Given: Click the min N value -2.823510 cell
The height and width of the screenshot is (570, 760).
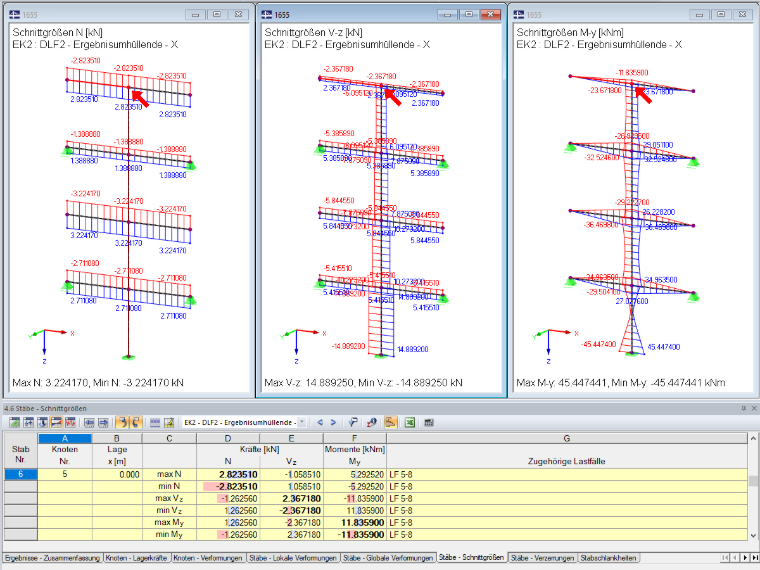Looking at the screenshot, I should [x=228, y=487].
